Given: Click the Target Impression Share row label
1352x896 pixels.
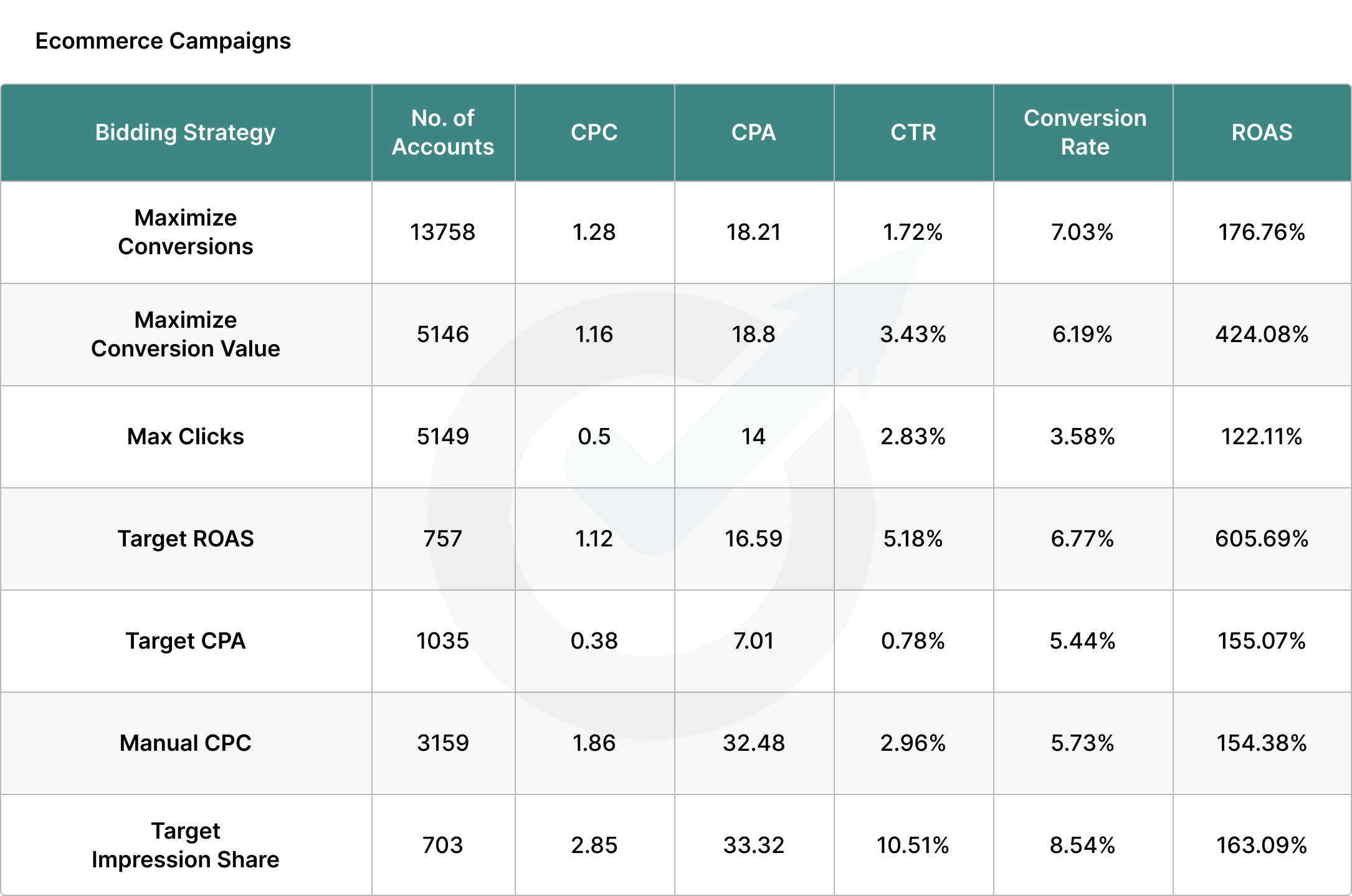Looking at the screenshot, I should coord(186,845).
